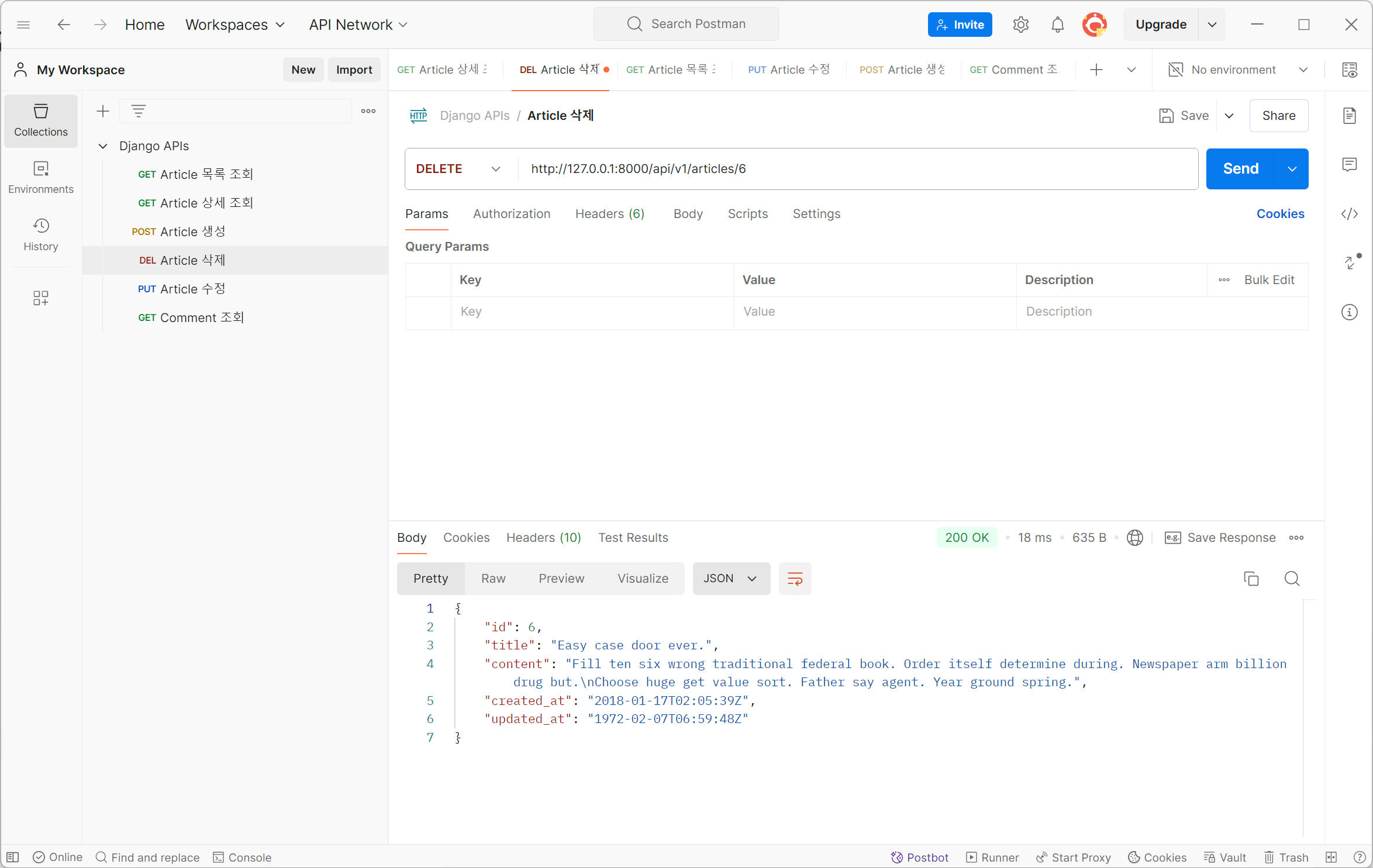Open the hamburger main menu
The image size is (1373, 868).
click(23, 25)
